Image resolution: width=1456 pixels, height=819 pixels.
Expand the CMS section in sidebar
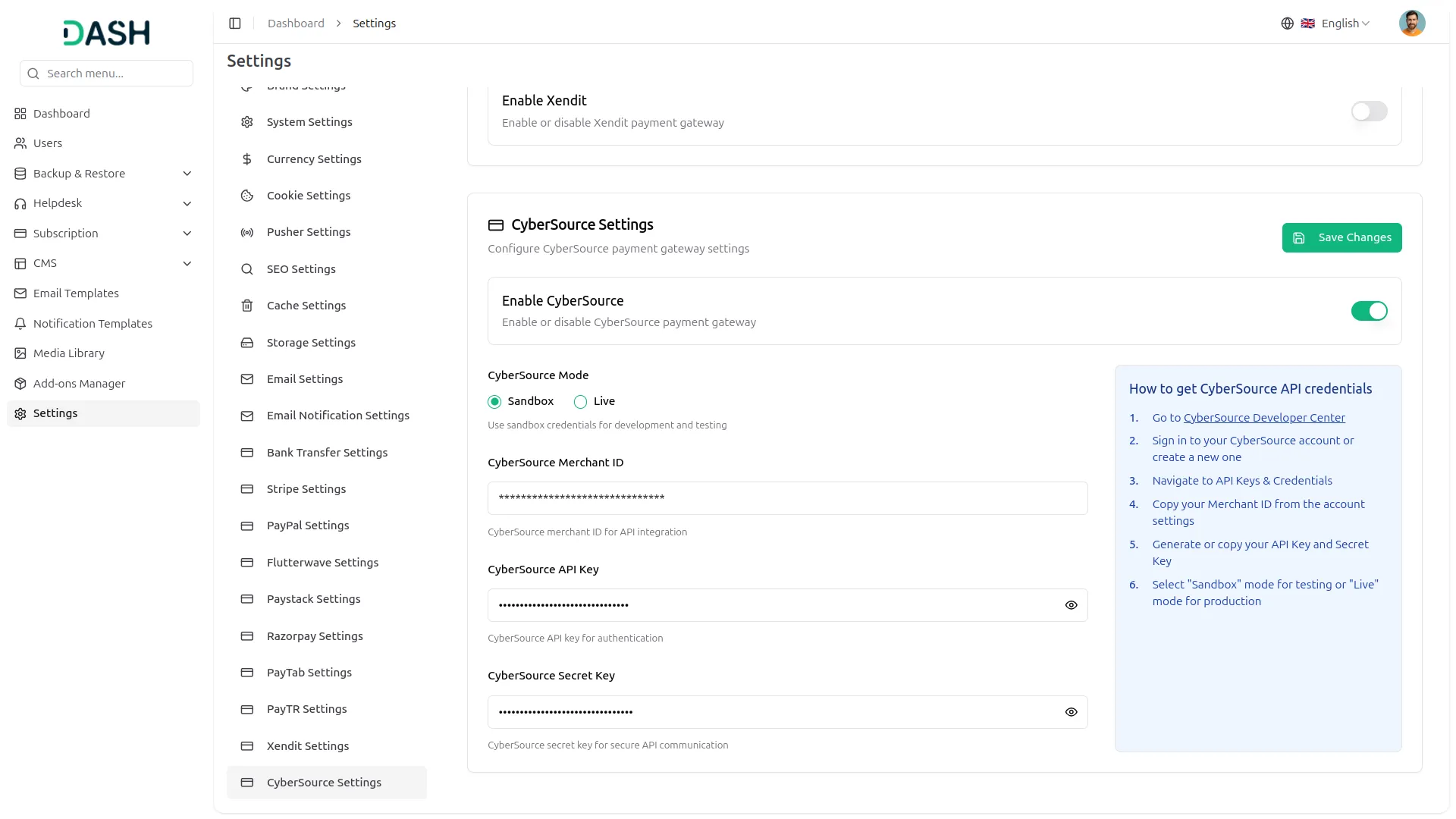[x=103, y=262]
